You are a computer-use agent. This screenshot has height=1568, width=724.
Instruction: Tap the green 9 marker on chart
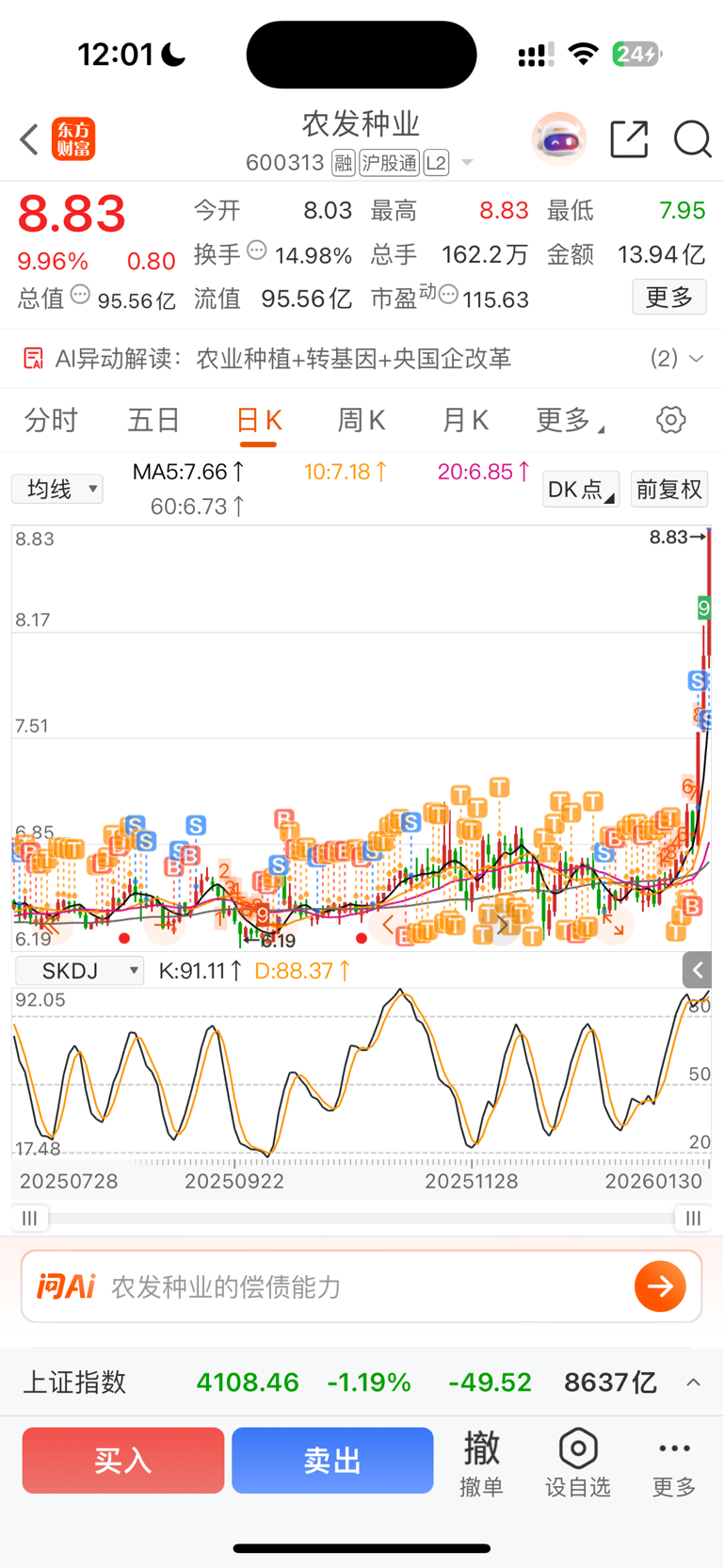[x=703, y=607]
